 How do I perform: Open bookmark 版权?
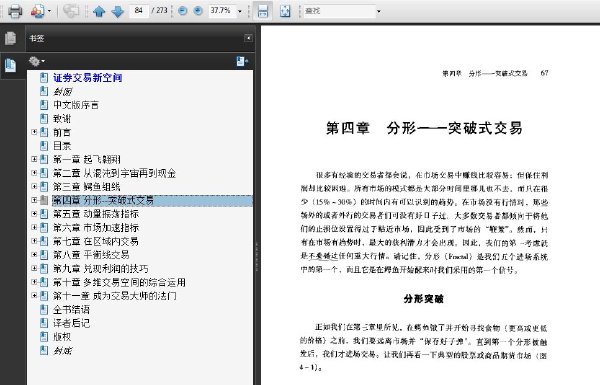coord(62,337)
